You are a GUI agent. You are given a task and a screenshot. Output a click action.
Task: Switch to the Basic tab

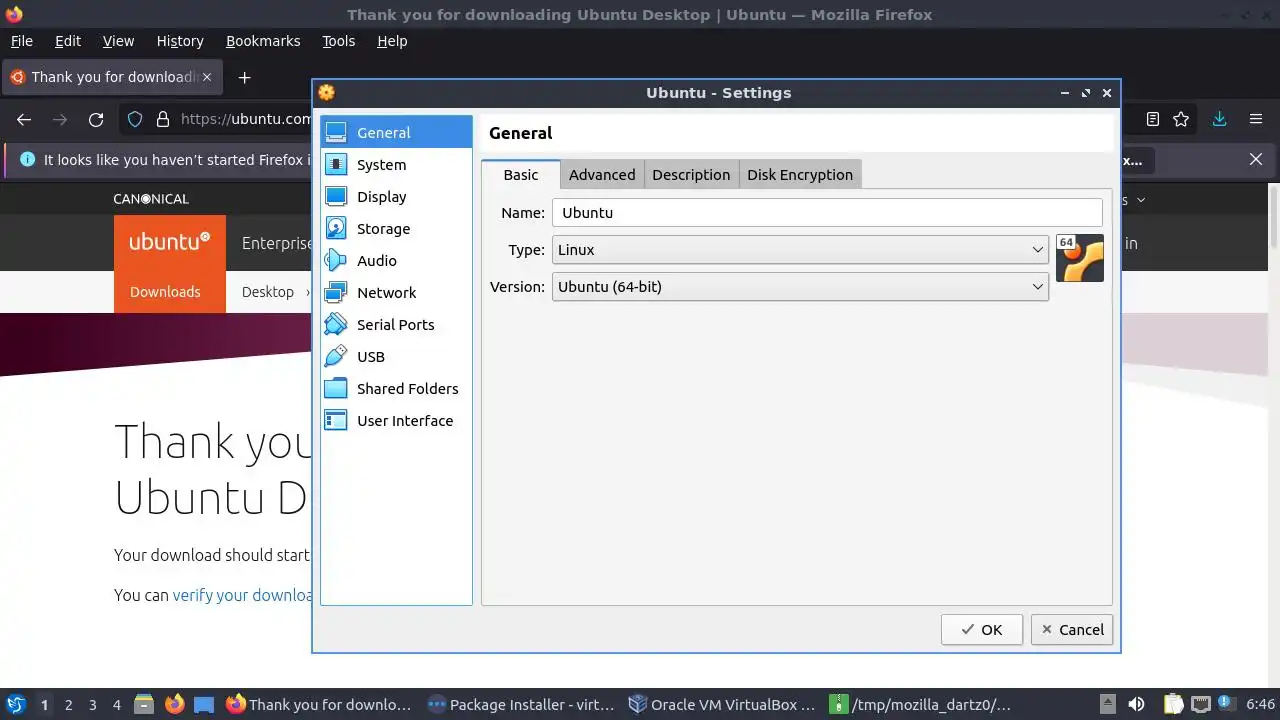coord(520,174)
